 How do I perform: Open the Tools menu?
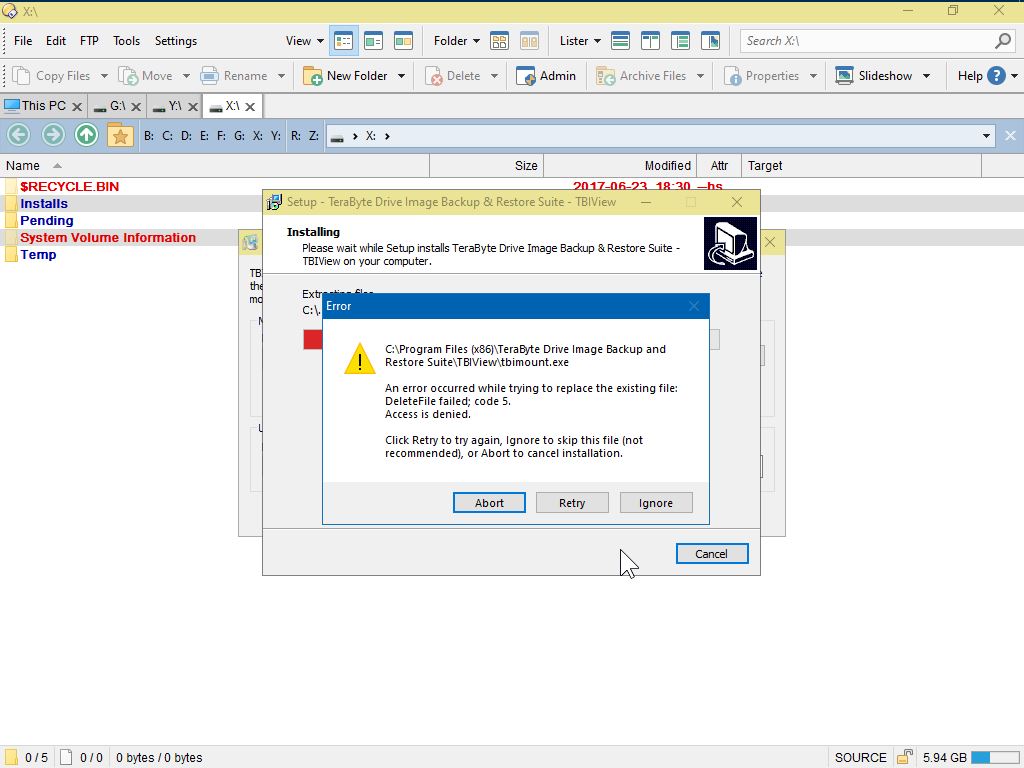[x=126, y=40]
